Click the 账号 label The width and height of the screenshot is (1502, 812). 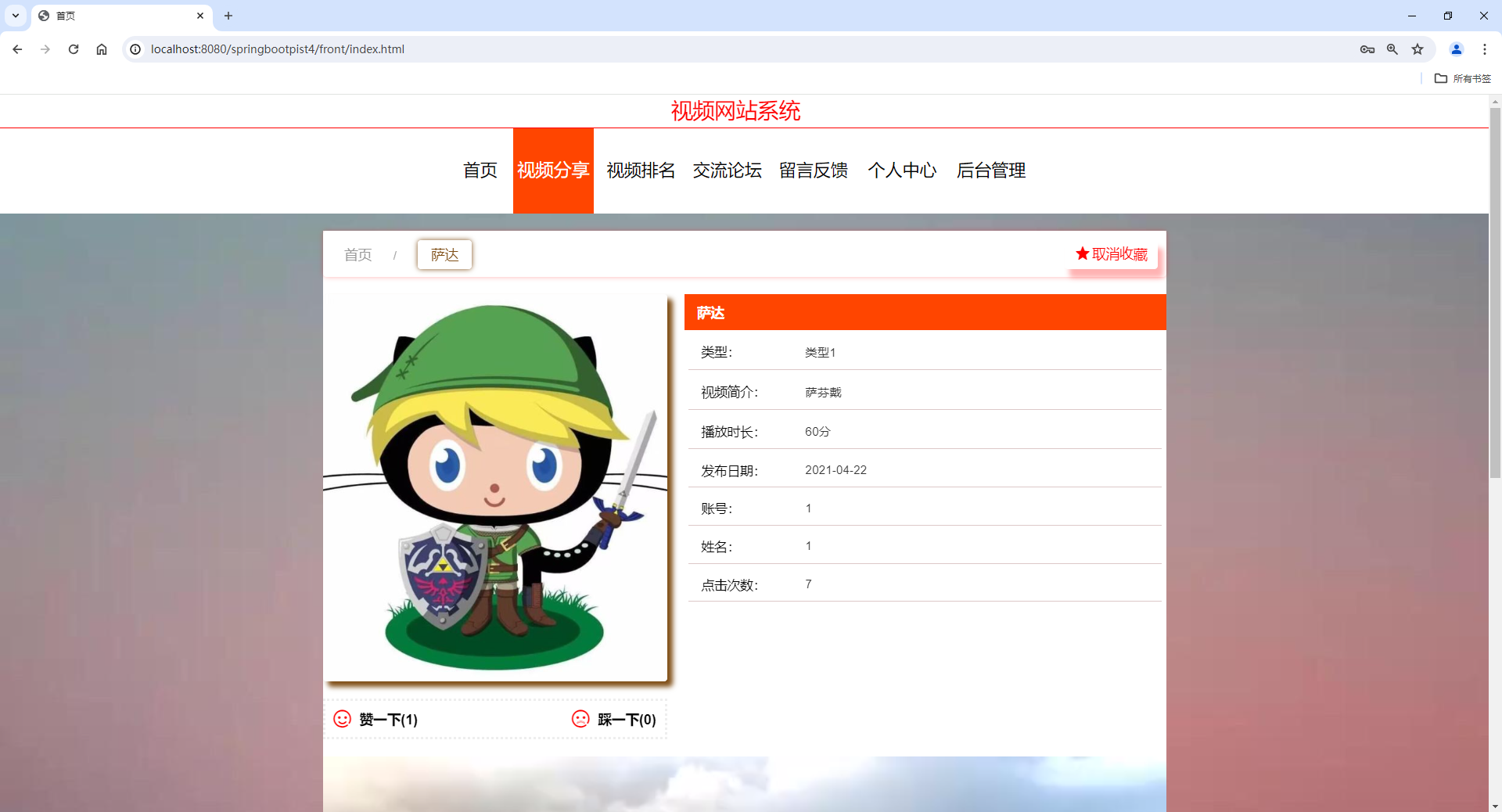click(x=717, y=508)
